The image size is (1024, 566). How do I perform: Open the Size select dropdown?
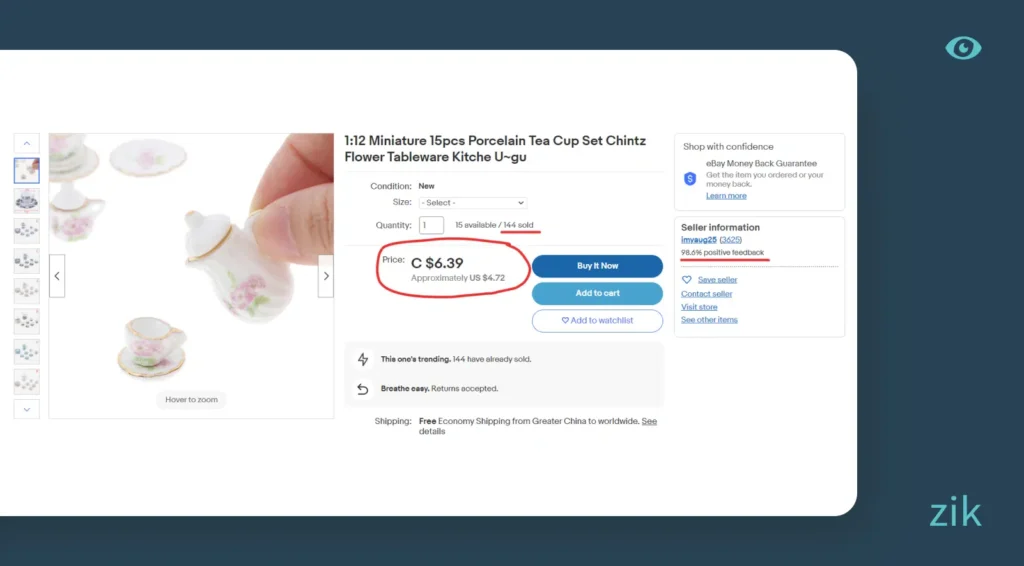point(473,203)
